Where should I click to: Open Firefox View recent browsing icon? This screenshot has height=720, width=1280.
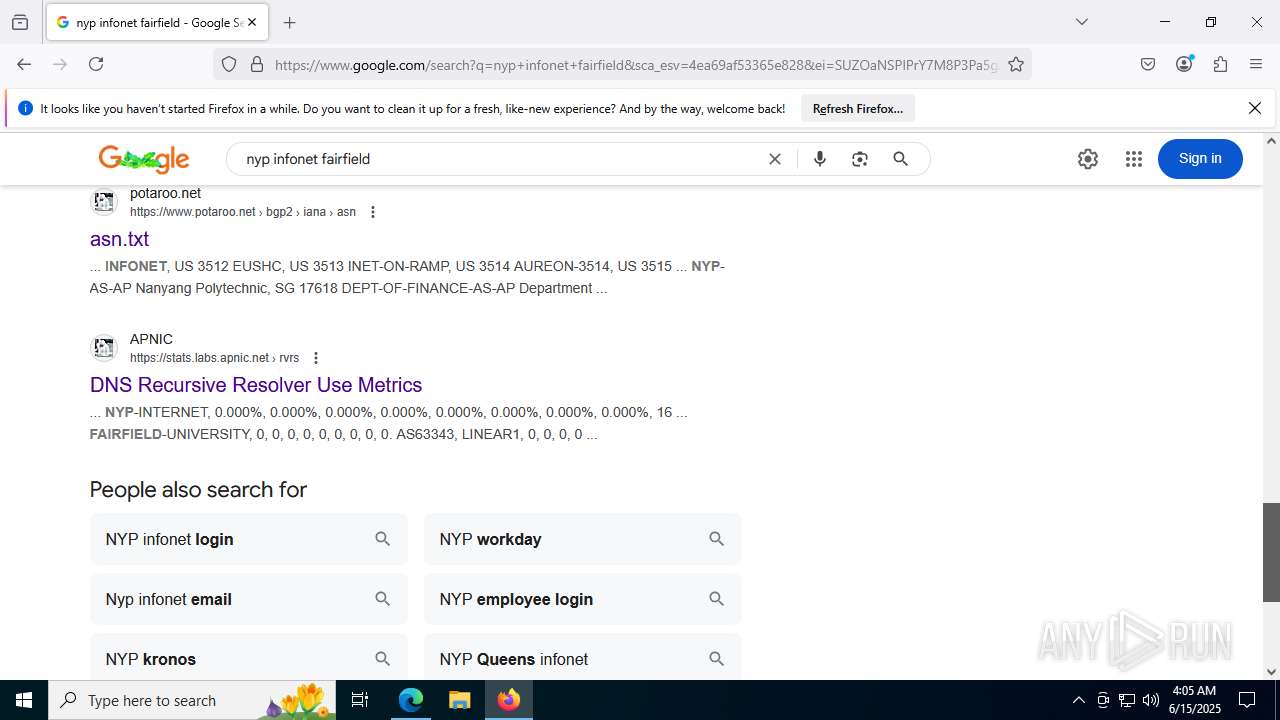coord(20,22)
